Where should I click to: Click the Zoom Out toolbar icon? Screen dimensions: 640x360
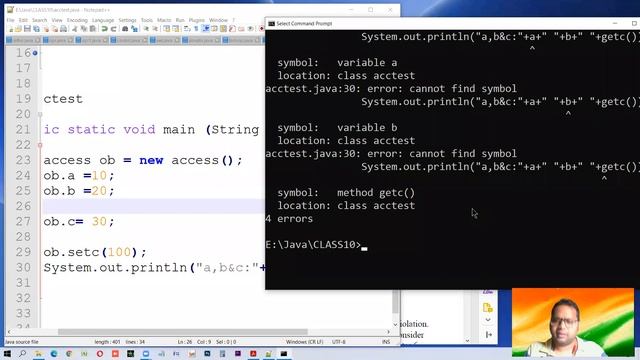[x=155, y=29]
